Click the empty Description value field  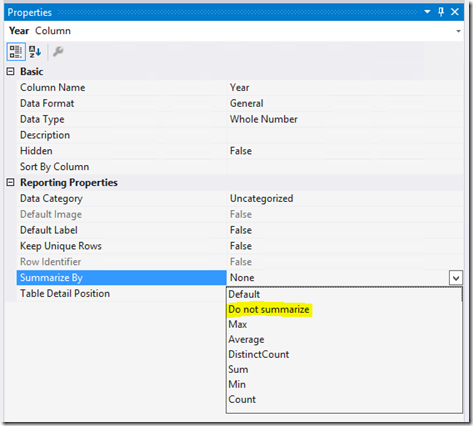345,135
